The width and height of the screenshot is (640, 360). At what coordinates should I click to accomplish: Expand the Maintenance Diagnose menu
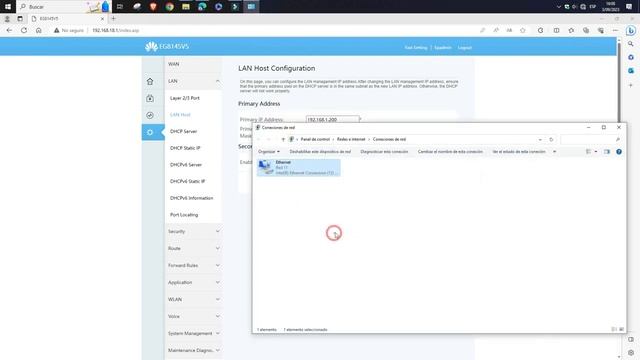(x=193, y=350)
